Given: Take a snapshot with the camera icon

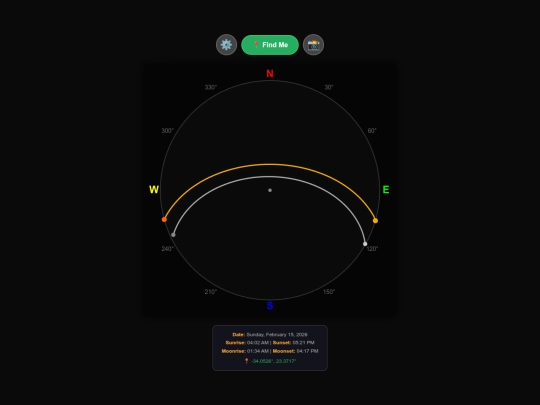Looking at the screenshot, I should 313,45.
